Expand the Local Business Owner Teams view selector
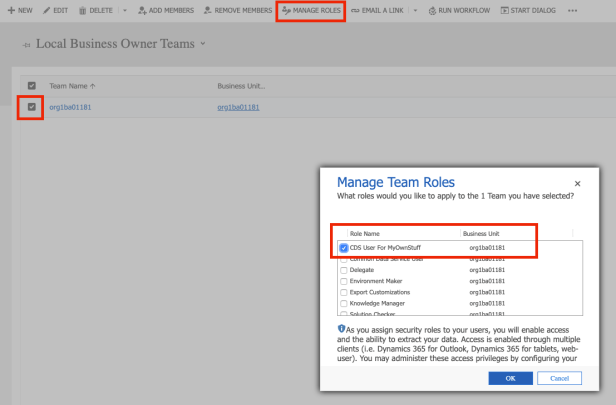Image resolution: width=616 pixels, height=405 pixels. click(x=203, y=44)
